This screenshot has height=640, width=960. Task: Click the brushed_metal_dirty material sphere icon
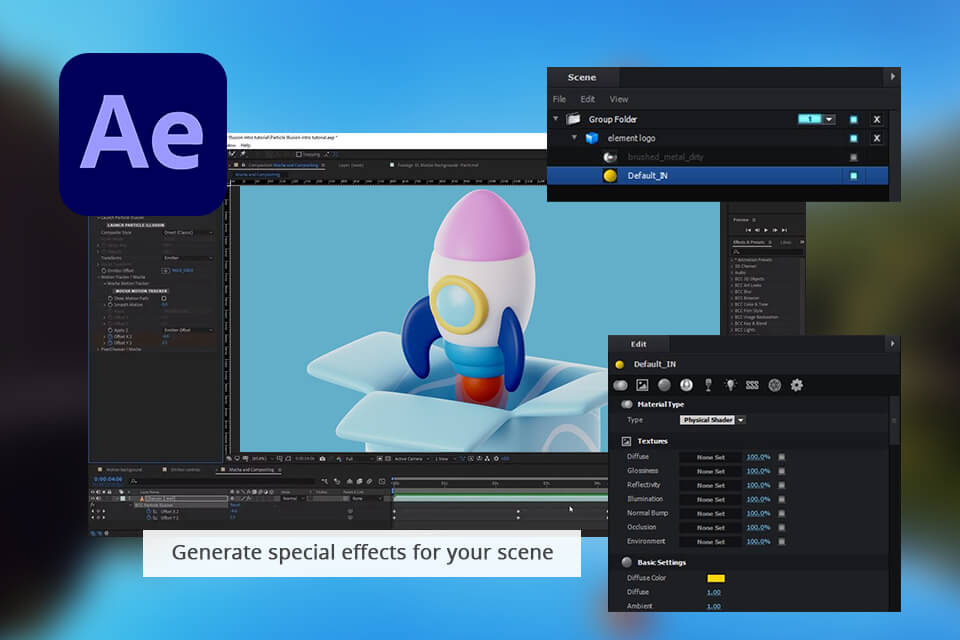click(610, 157)
